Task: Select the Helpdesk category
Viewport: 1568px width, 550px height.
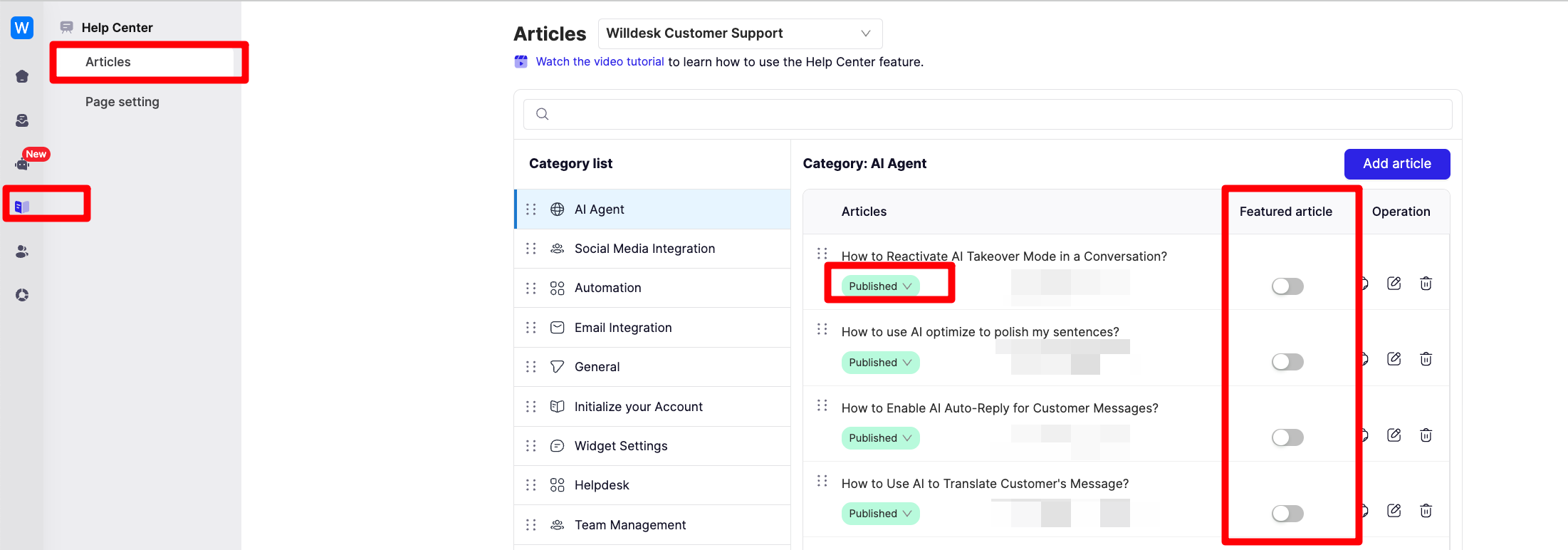Action: pos(652,485)
